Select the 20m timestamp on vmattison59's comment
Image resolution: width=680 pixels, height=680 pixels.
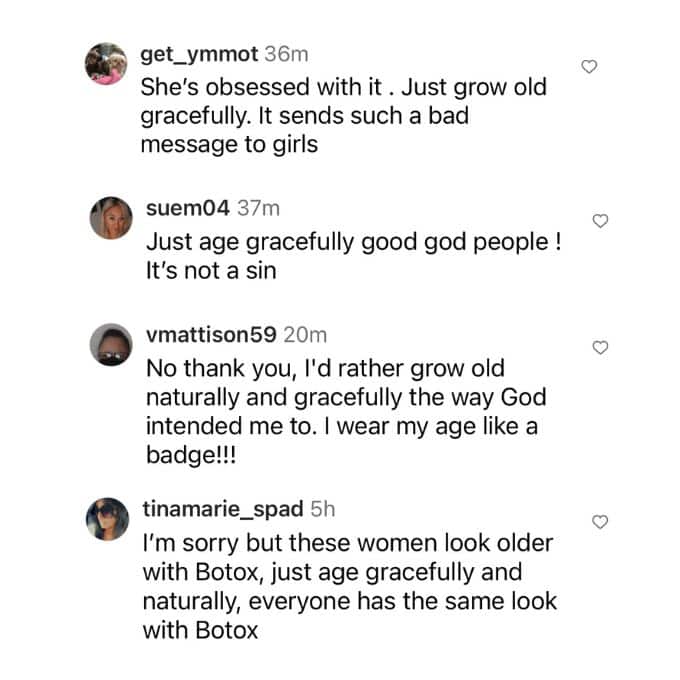pyautogui.click(x=305, y=335)
